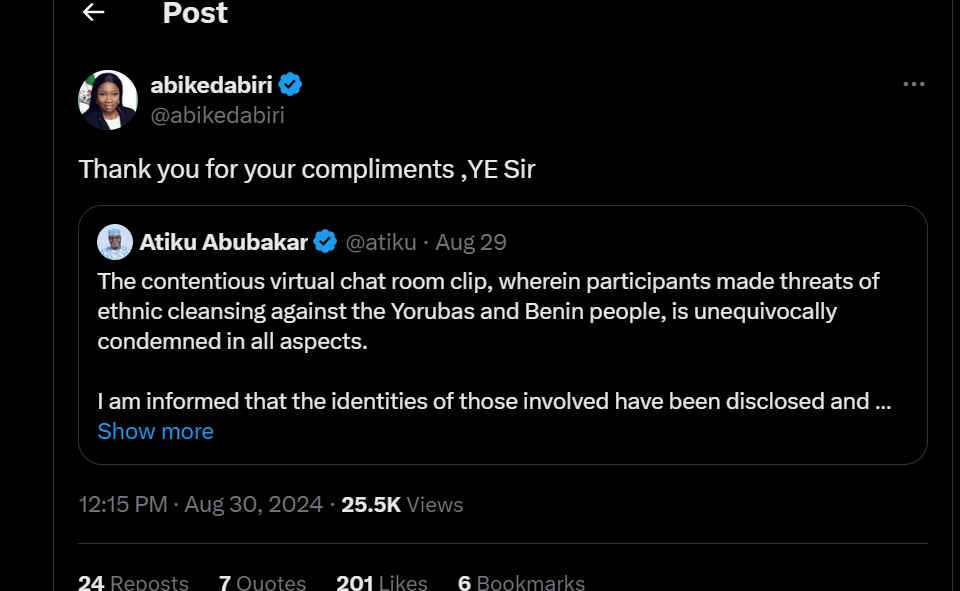Screen dimensions: 960x591
Task: Click Atiku Abubakar's verified badge
Action: 325,242
